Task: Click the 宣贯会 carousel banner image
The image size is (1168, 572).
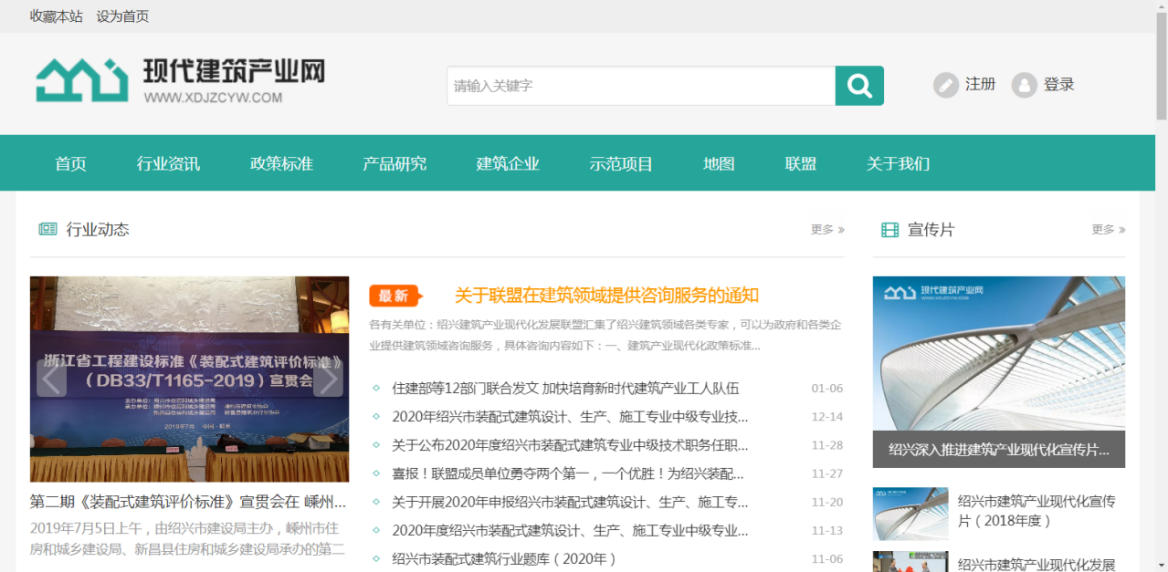Action: click(189, 379)
